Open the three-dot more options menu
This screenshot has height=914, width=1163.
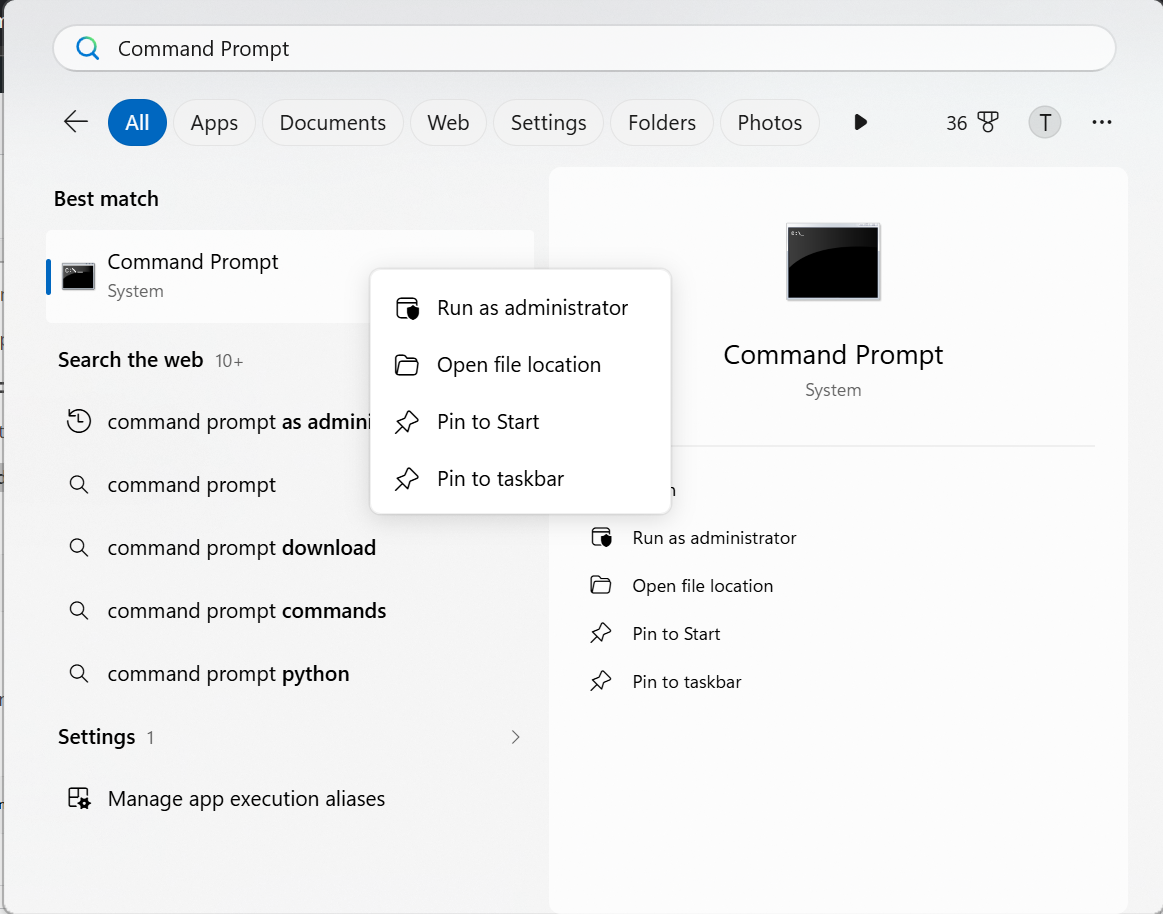(x=1101, y=122)
